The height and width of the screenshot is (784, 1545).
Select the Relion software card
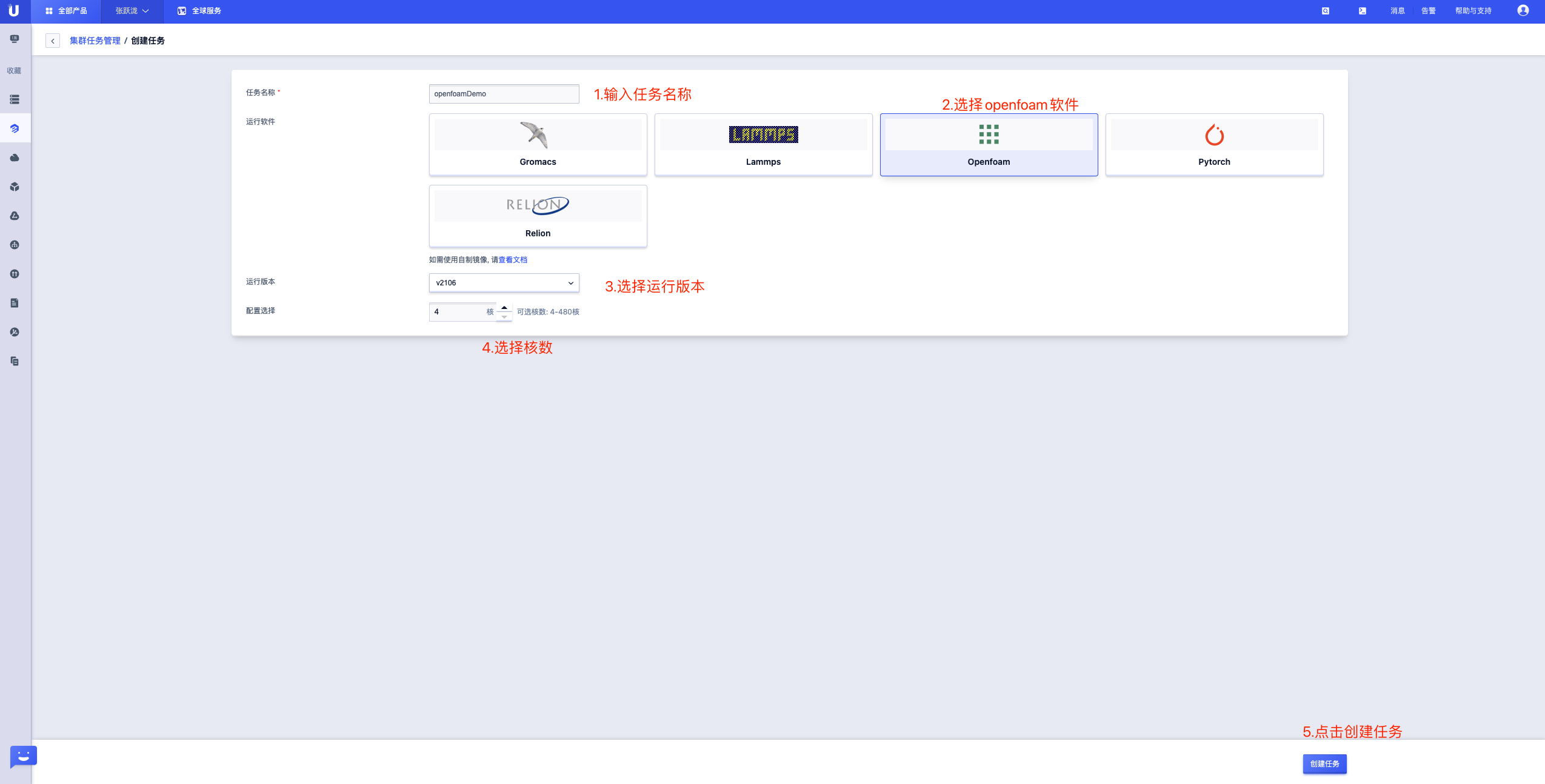[538, 216]
